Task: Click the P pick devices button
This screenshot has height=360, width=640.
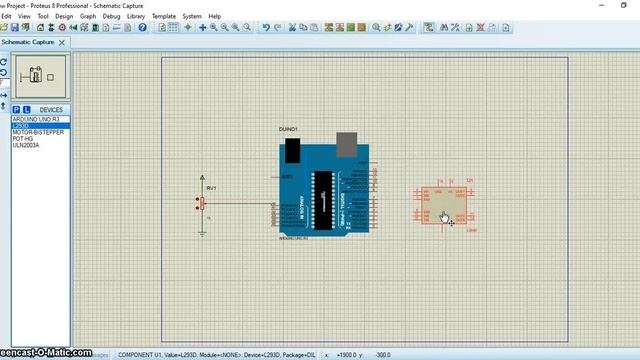Action: coord(16,110)
